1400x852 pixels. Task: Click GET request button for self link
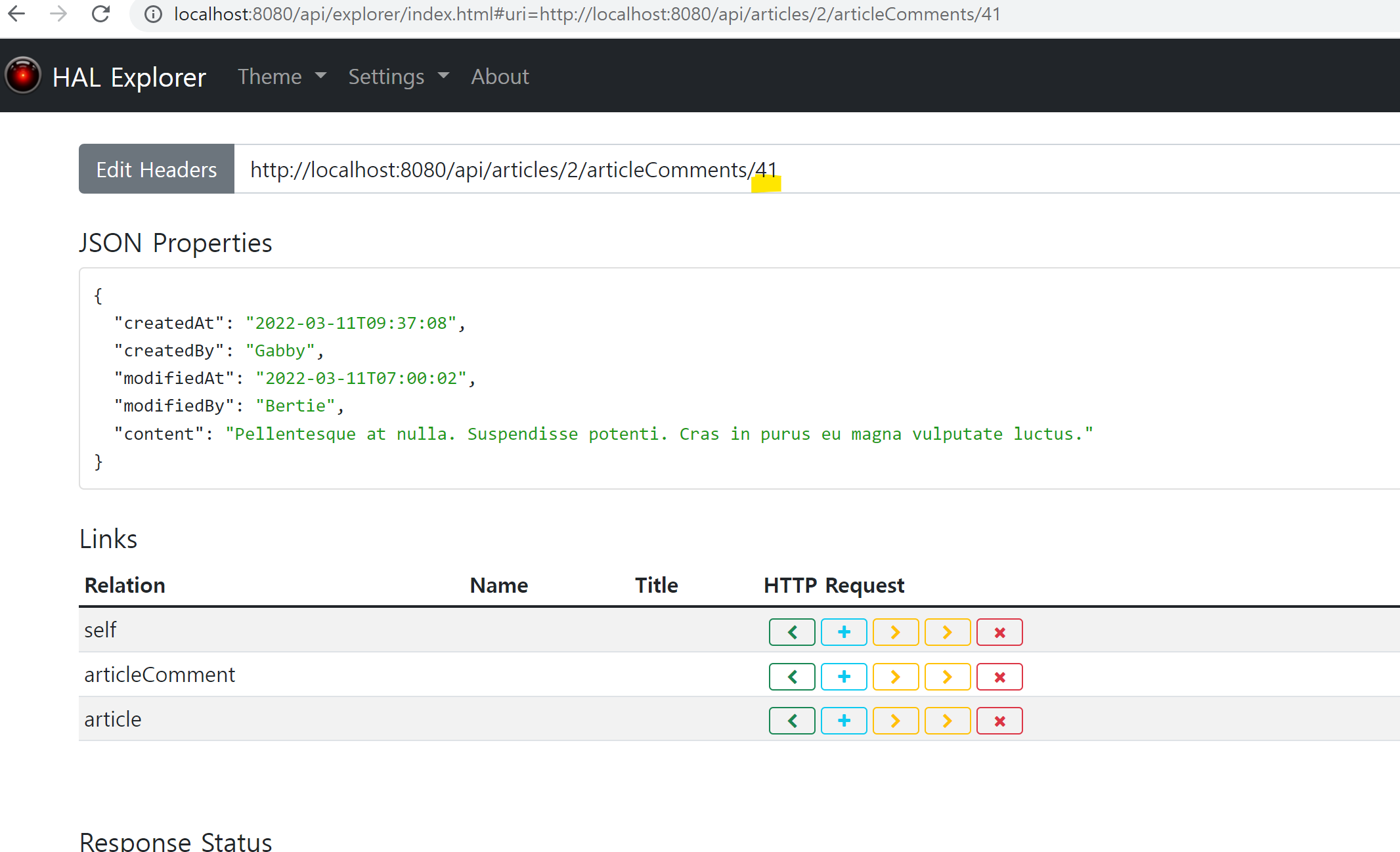792,632
